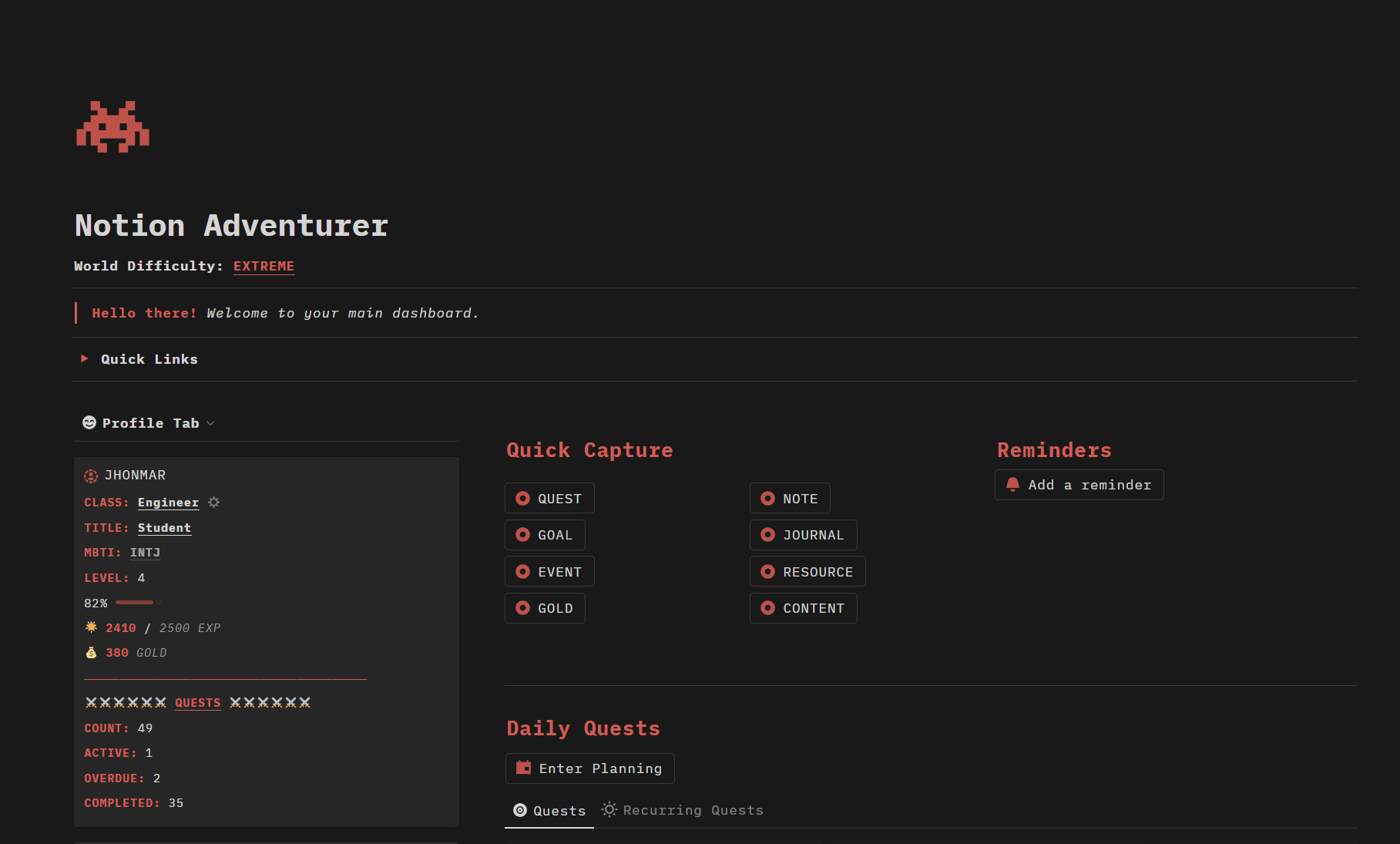This screenshot has width=1400, height=844.
Task: Click the bell icon in Add a reminder
Action: click(x=1013, y=485)
